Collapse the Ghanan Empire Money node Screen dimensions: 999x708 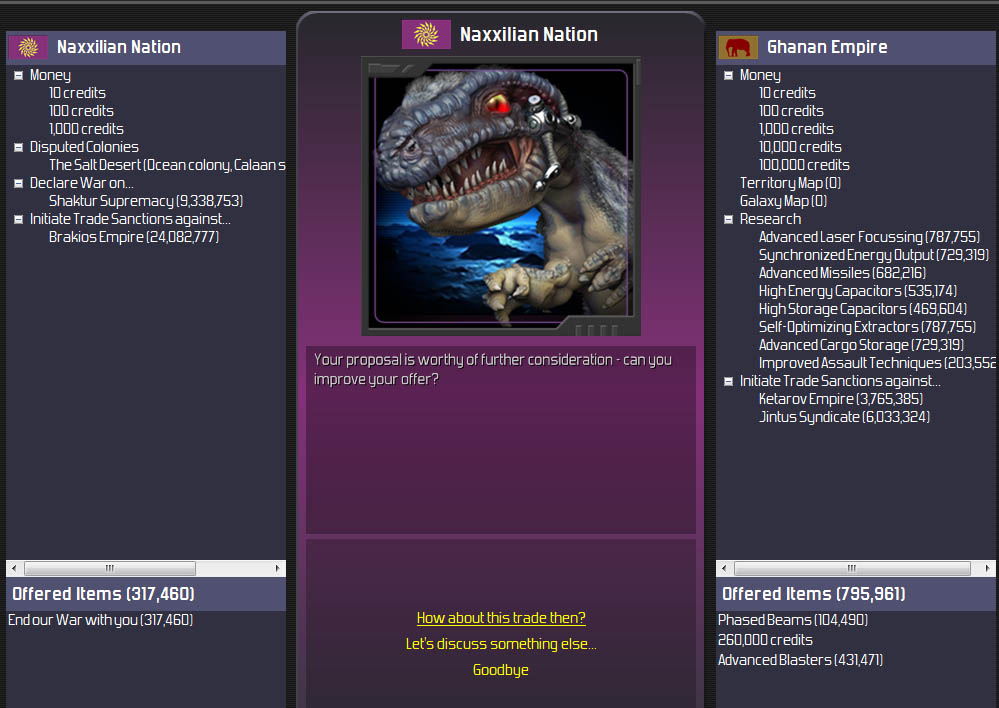(728, 75)
